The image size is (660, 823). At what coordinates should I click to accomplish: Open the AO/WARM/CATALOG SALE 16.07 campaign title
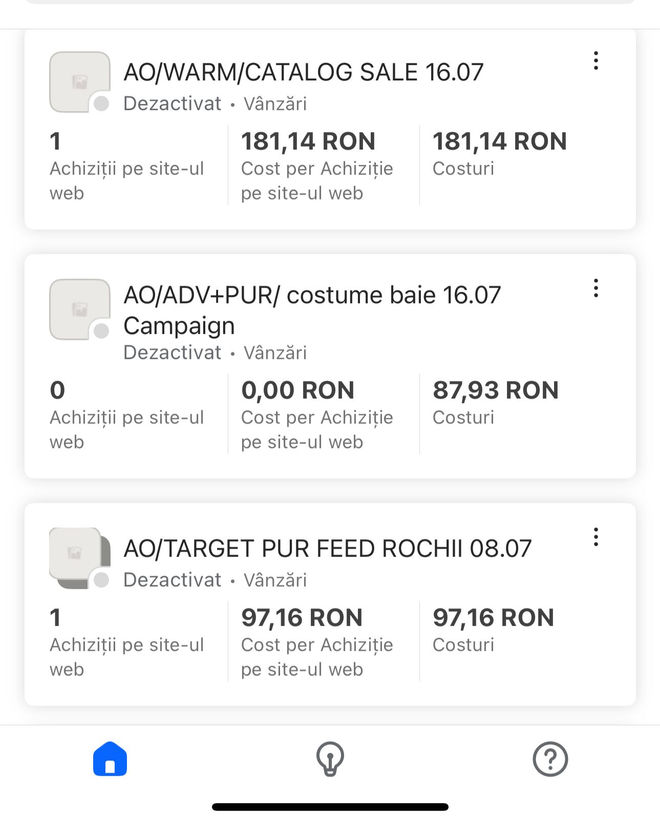[x=303, y=72]
